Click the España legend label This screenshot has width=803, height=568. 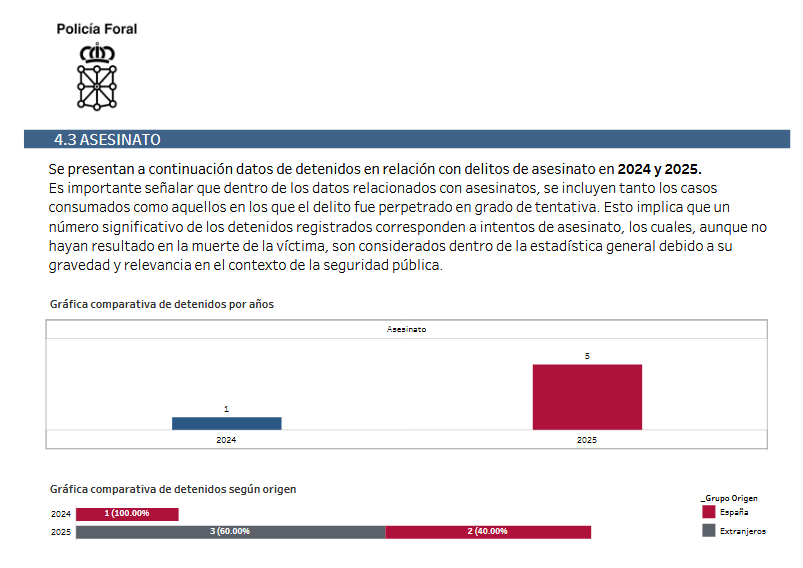(x=734, y=512)
